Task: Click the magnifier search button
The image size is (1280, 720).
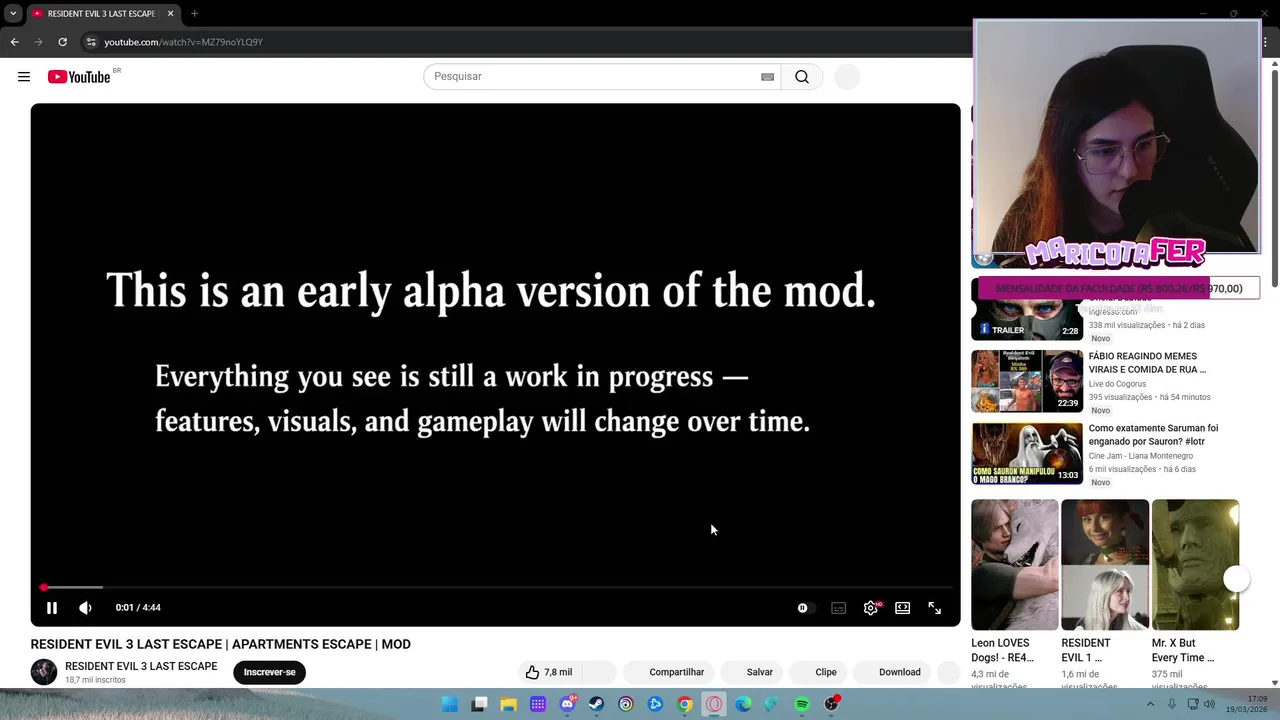Action: pos(802,77)
